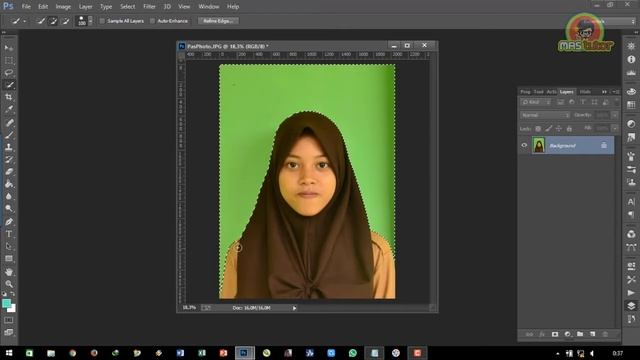Image resolution: width=640 pixels, height=360 pixels.
Task: Click the Create new adjustment layer icon
Action: coord(567,334)
